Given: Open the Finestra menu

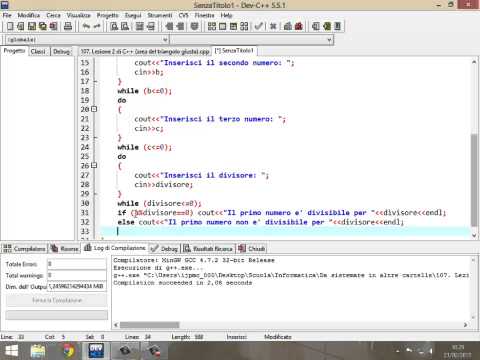Looking at the screenshot, I should click(x=204, y=15).
